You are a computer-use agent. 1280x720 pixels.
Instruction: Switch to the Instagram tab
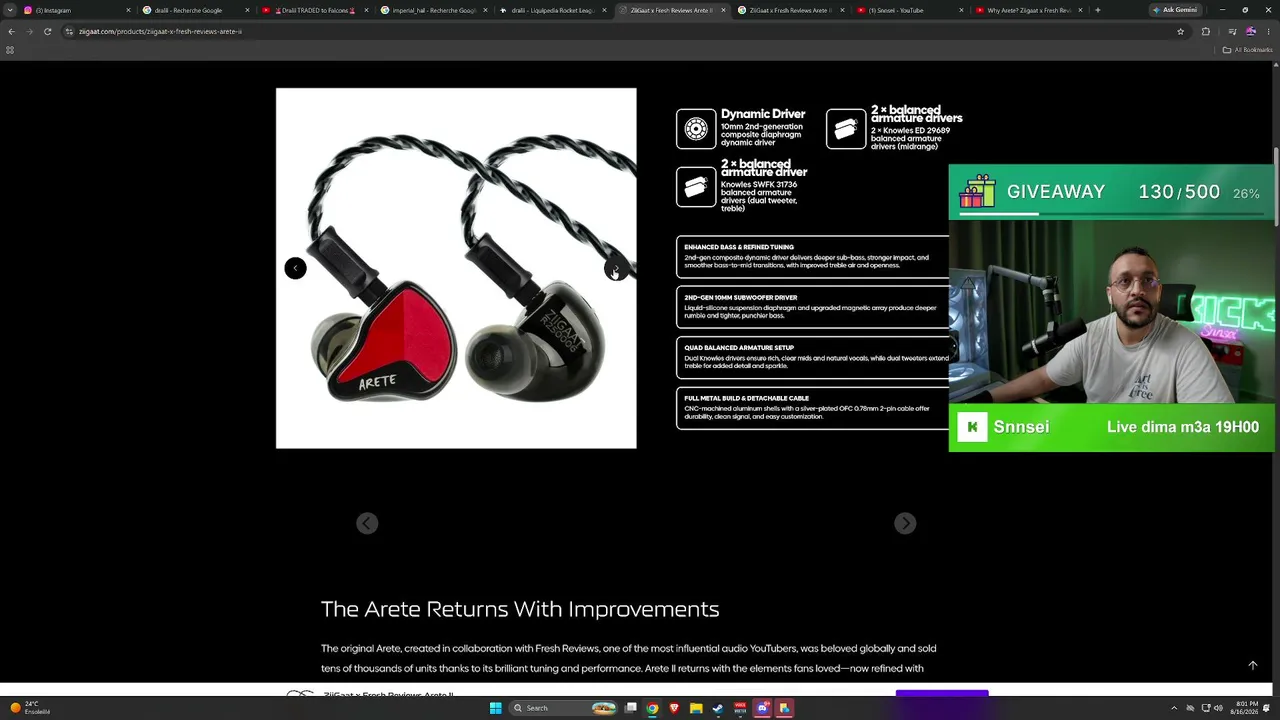78,10
